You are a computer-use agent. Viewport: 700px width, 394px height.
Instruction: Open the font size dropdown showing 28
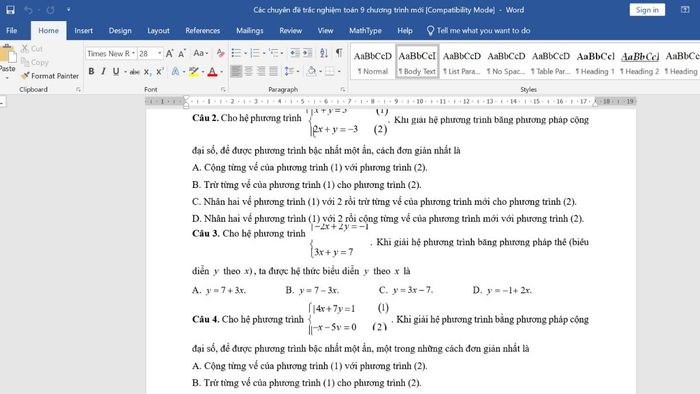(159, 54)
